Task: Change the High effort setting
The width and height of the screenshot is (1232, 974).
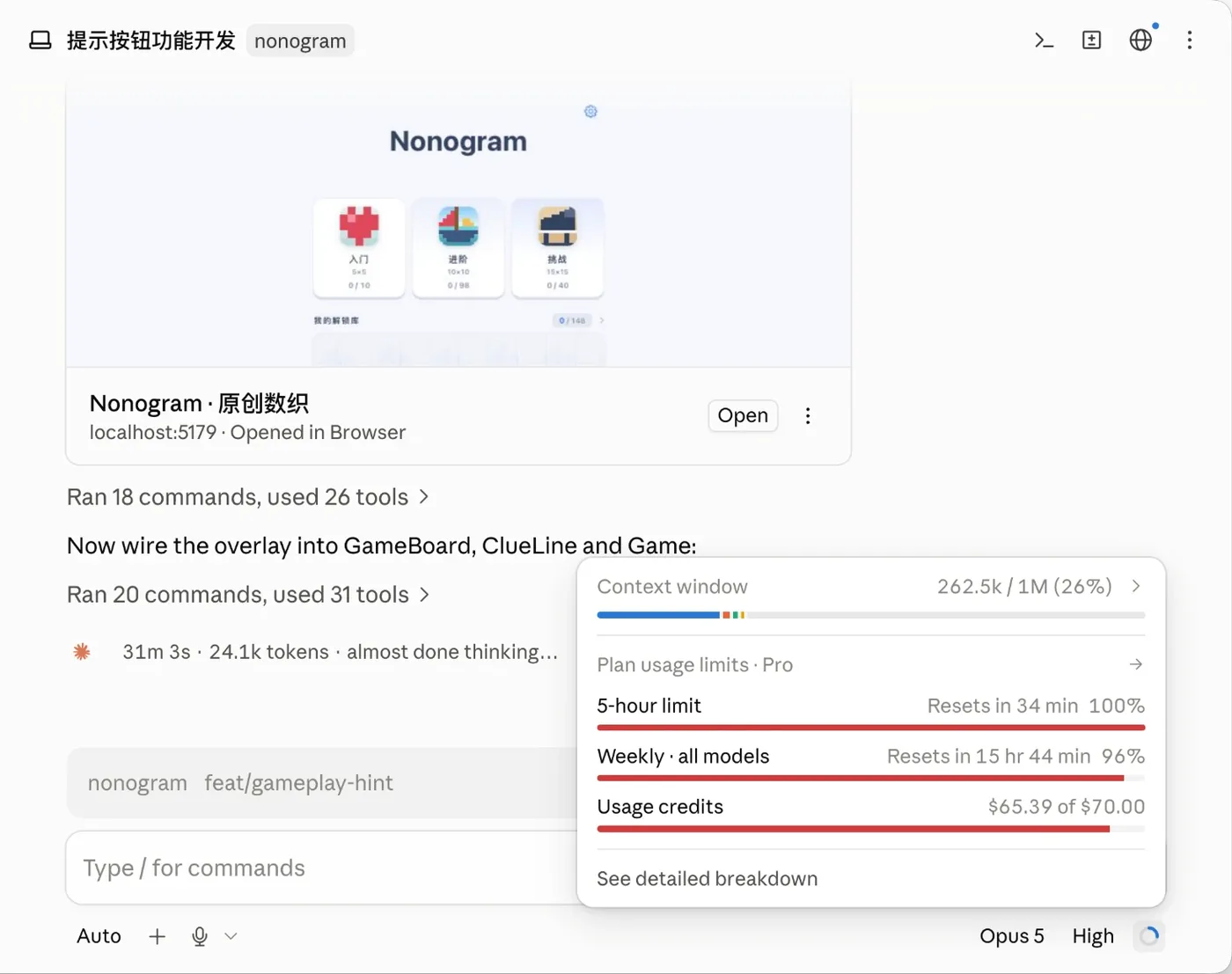Action: (x=1093, y=936)
